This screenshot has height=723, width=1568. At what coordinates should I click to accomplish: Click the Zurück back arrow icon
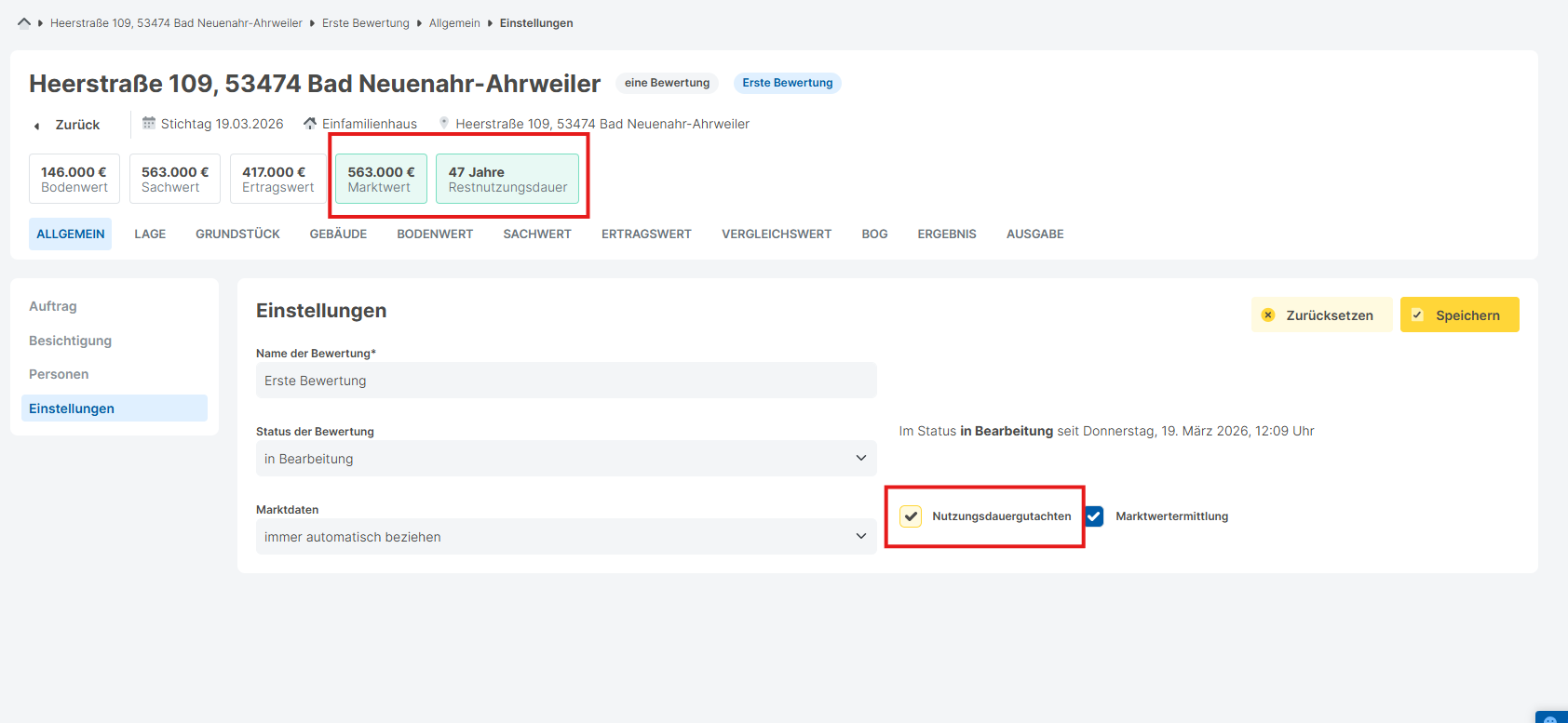click(x=37, y=126)
